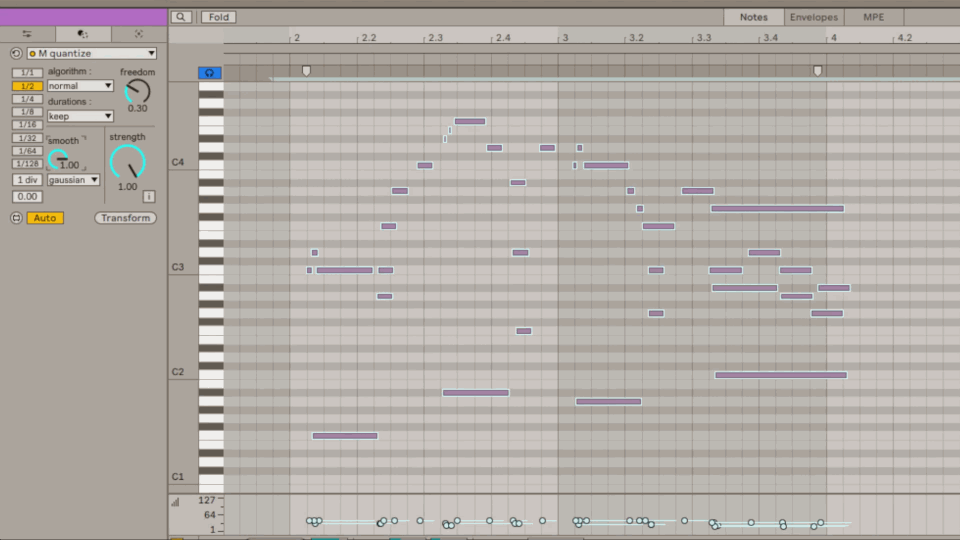Enable the Auto toggle
The image size is (960, 540).
tap(45, 218)
